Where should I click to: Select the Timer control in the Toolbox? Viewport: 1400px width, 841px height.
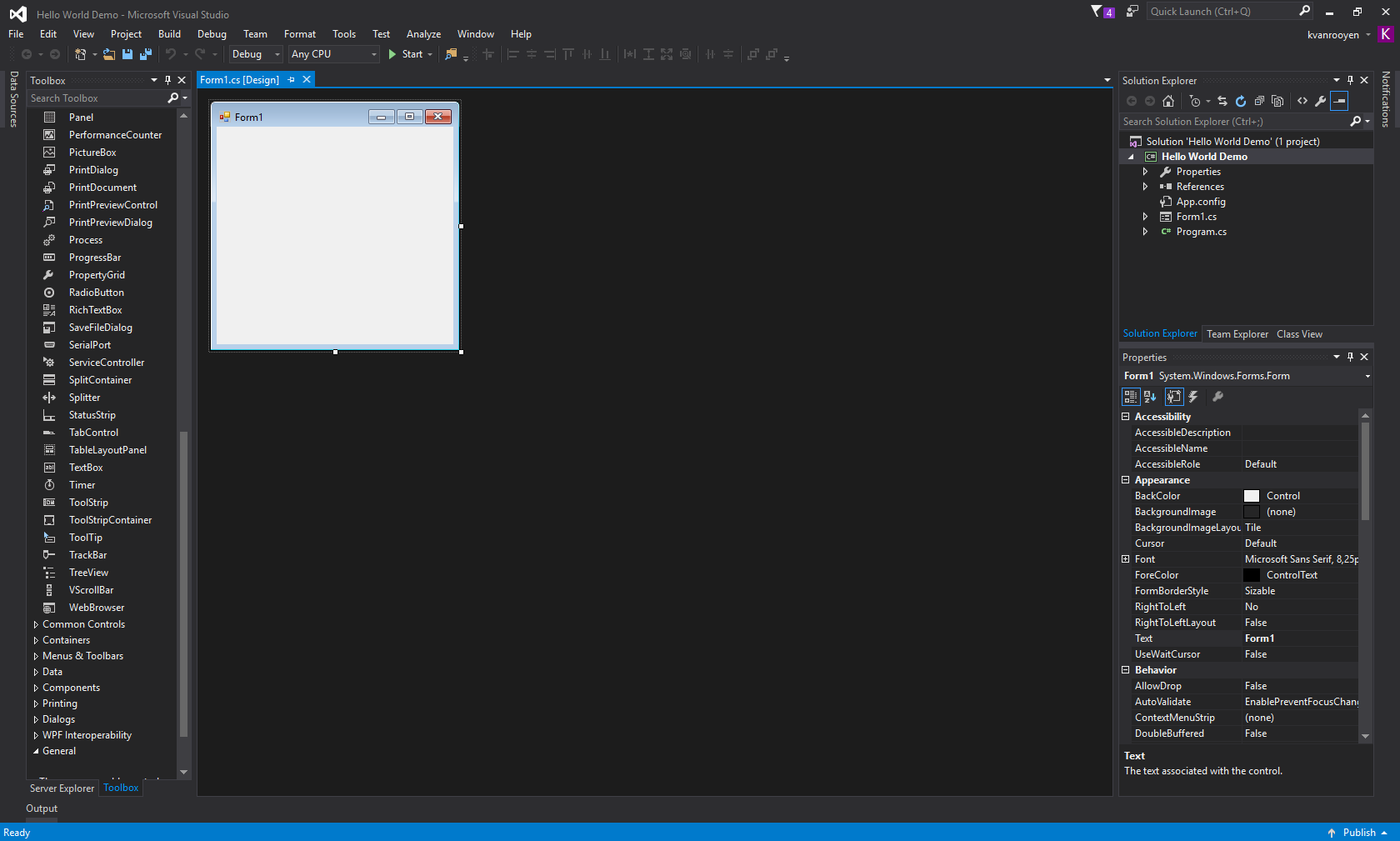pyautogui.click(x=82, y=484)
